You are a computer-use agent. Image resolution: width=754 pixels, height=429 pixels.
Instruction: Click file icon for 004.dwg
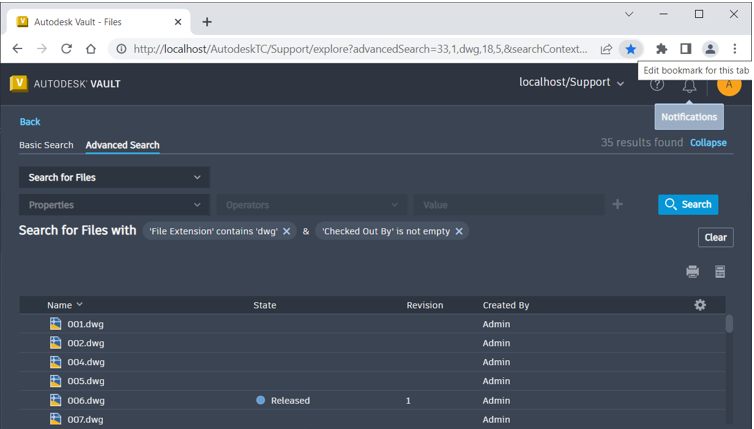[x=56, y=362]
